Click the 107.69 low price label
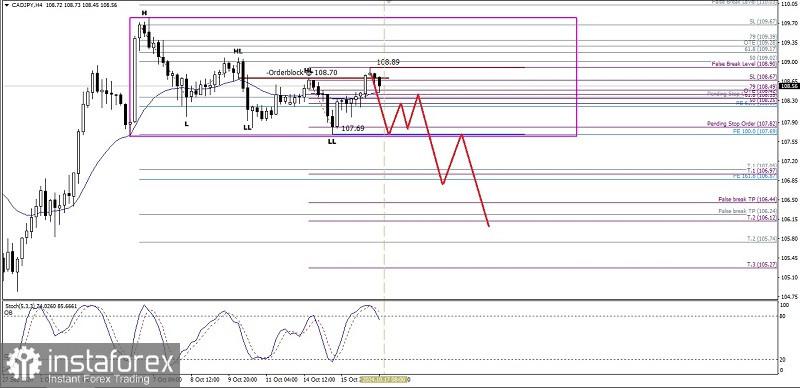800x388 pixels. (353, 128)
